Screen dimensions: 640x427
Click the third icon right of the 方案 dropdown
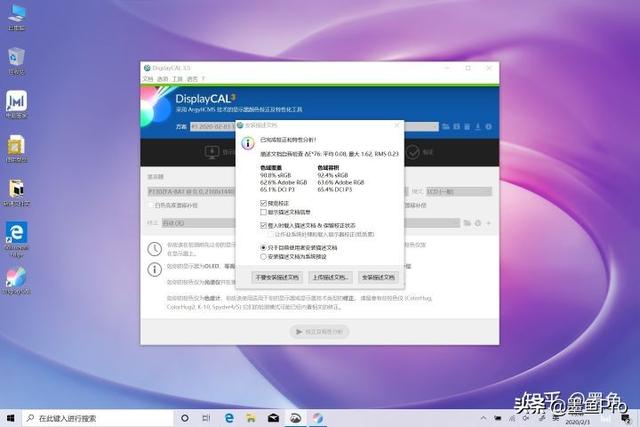tap(467, 127)
